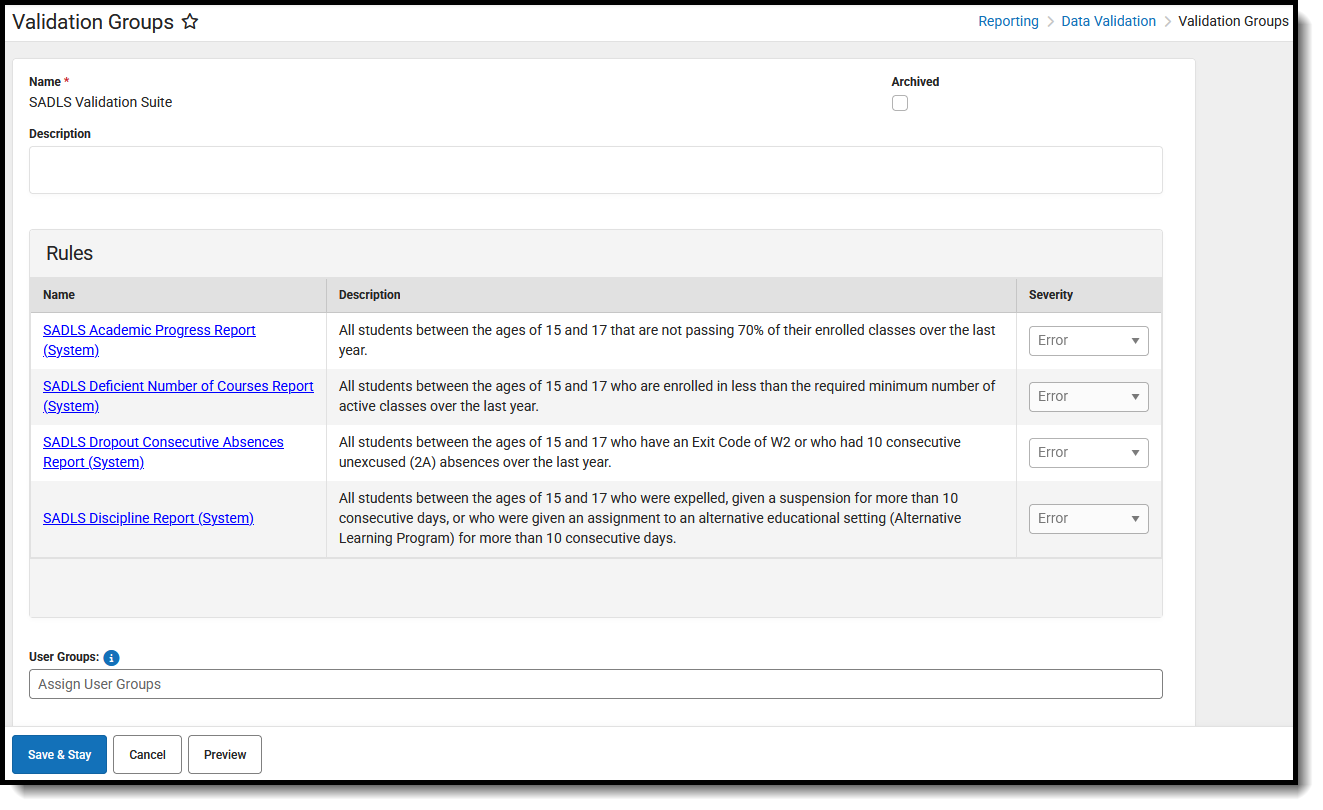This screenshot has width=1323, height=810.
Task: Cancel editing the validation group
Action: pyautogui.click(x=147, y=755)
